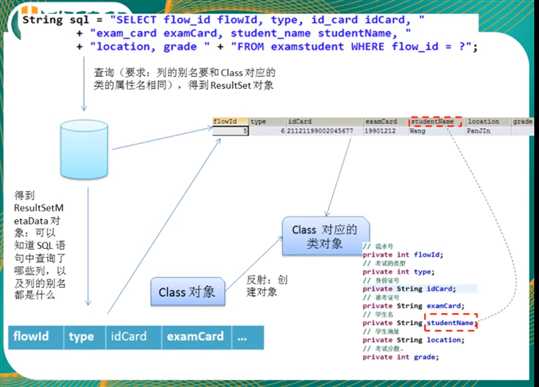Click the 'String sql = "SELECT flow_id' code line

tap(223, 20)
